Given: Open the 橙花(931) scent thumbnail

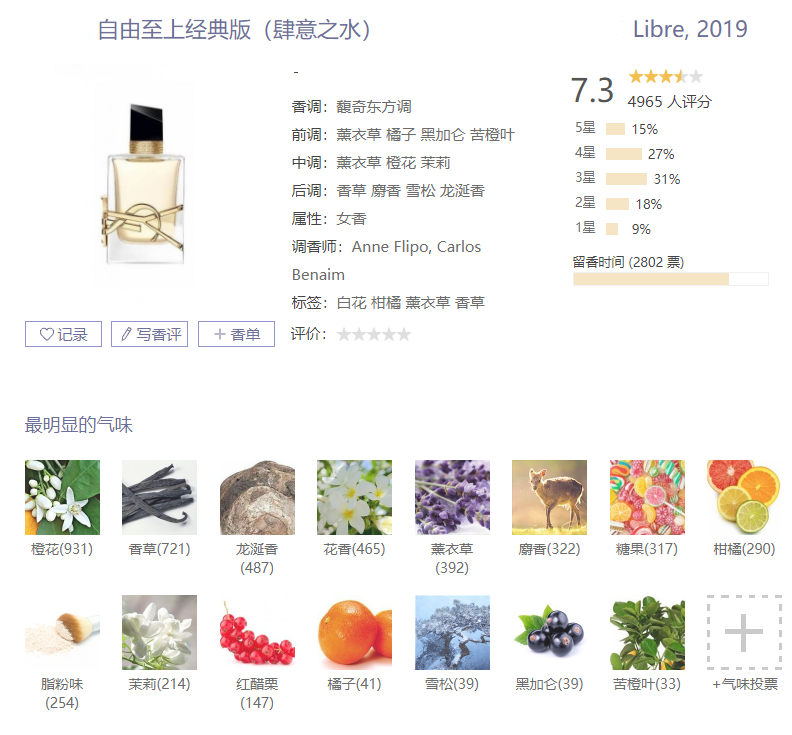Looking at the screenshot, I should (63, 497).
